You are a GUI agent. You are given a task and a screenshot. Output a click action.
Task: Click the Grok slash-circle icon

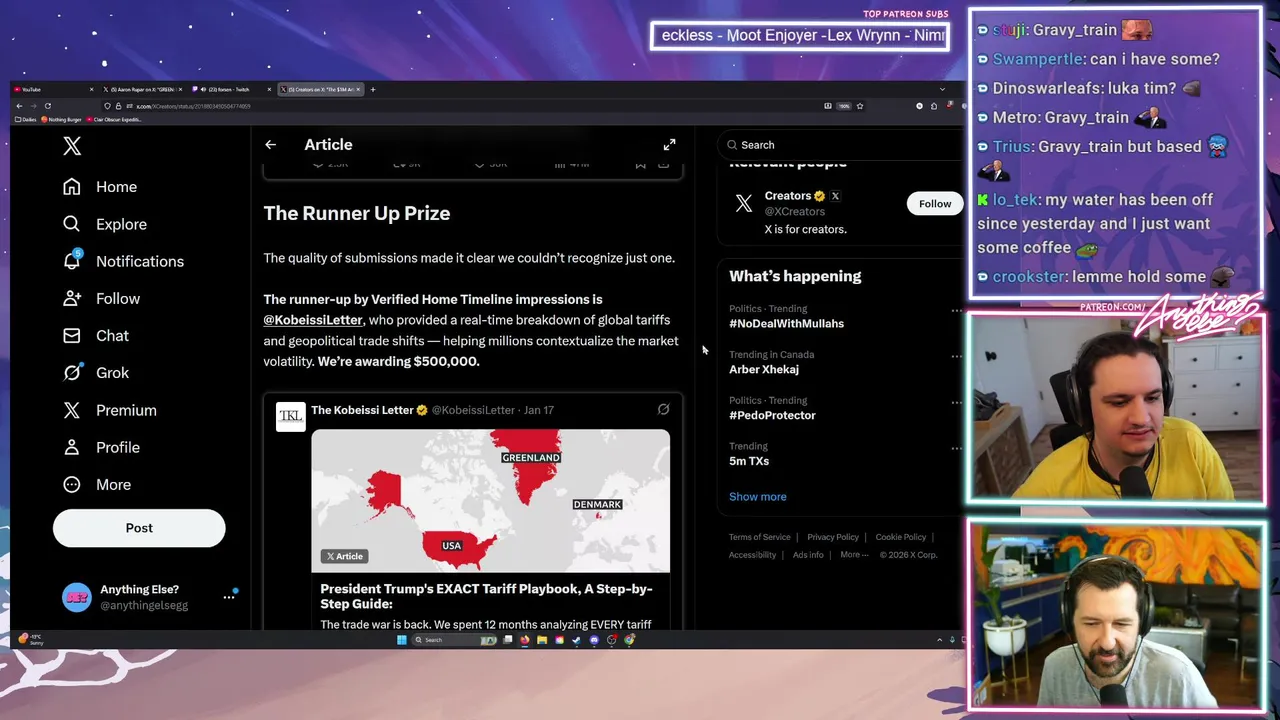(72, 372)
